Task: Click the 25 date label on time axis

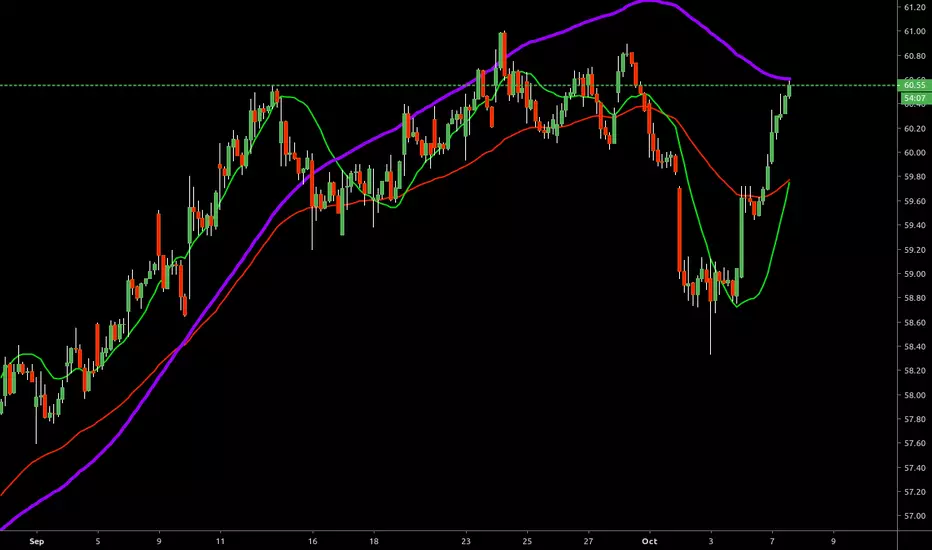Action: (527, 541)
